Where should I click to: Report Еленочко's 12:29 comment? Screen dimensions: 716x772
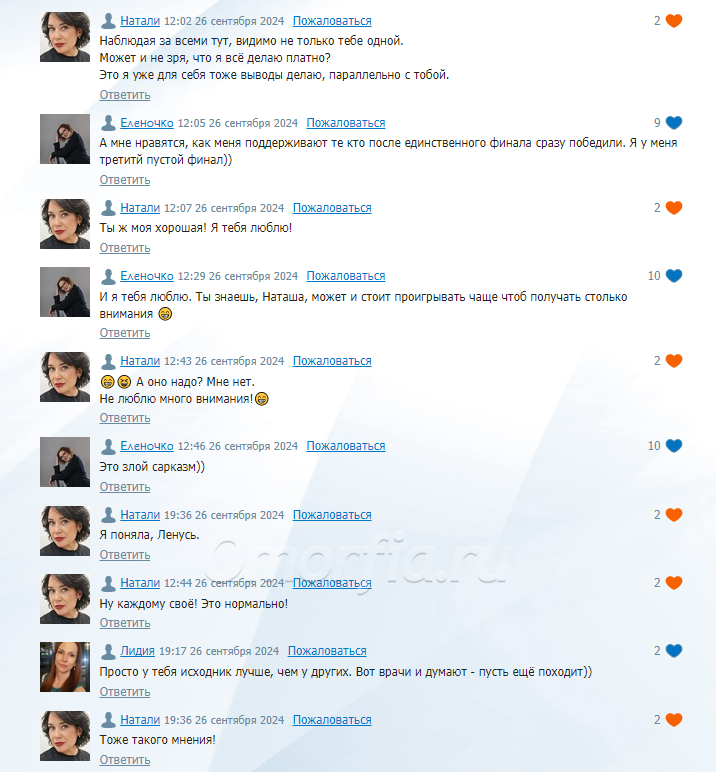346,276
